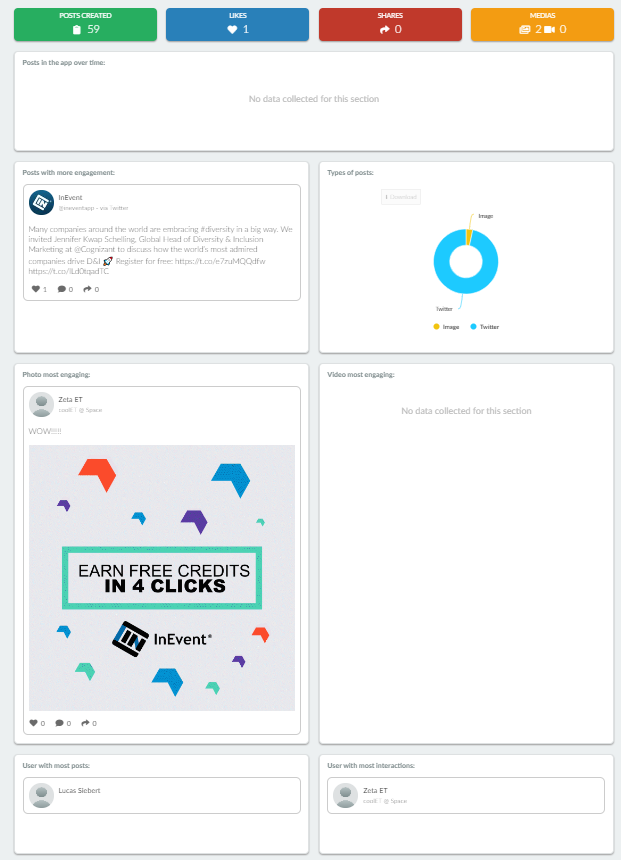
Task: Open the Earn Free Credits image
Action: pos(162,578)
